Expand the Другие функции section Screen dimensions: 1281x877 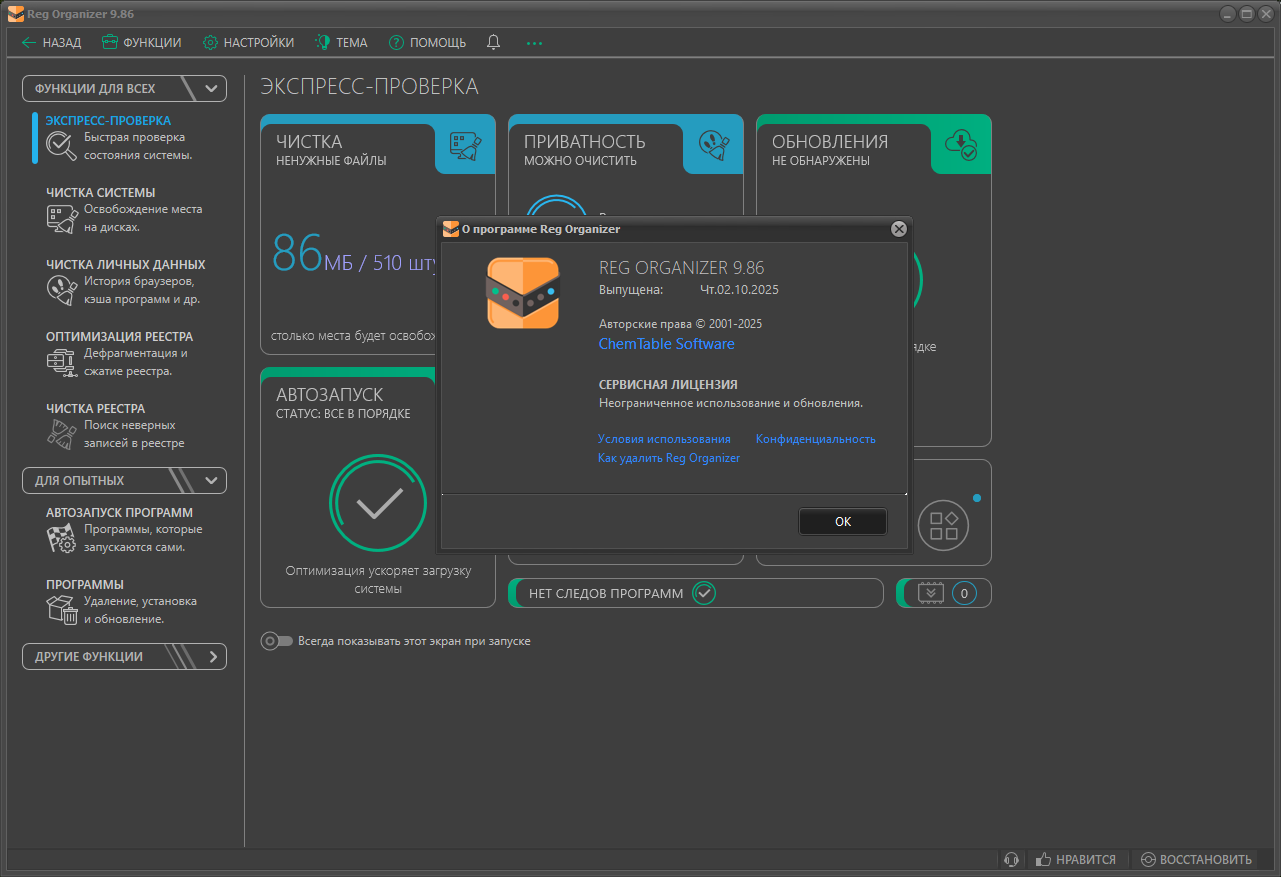point(212,657)
